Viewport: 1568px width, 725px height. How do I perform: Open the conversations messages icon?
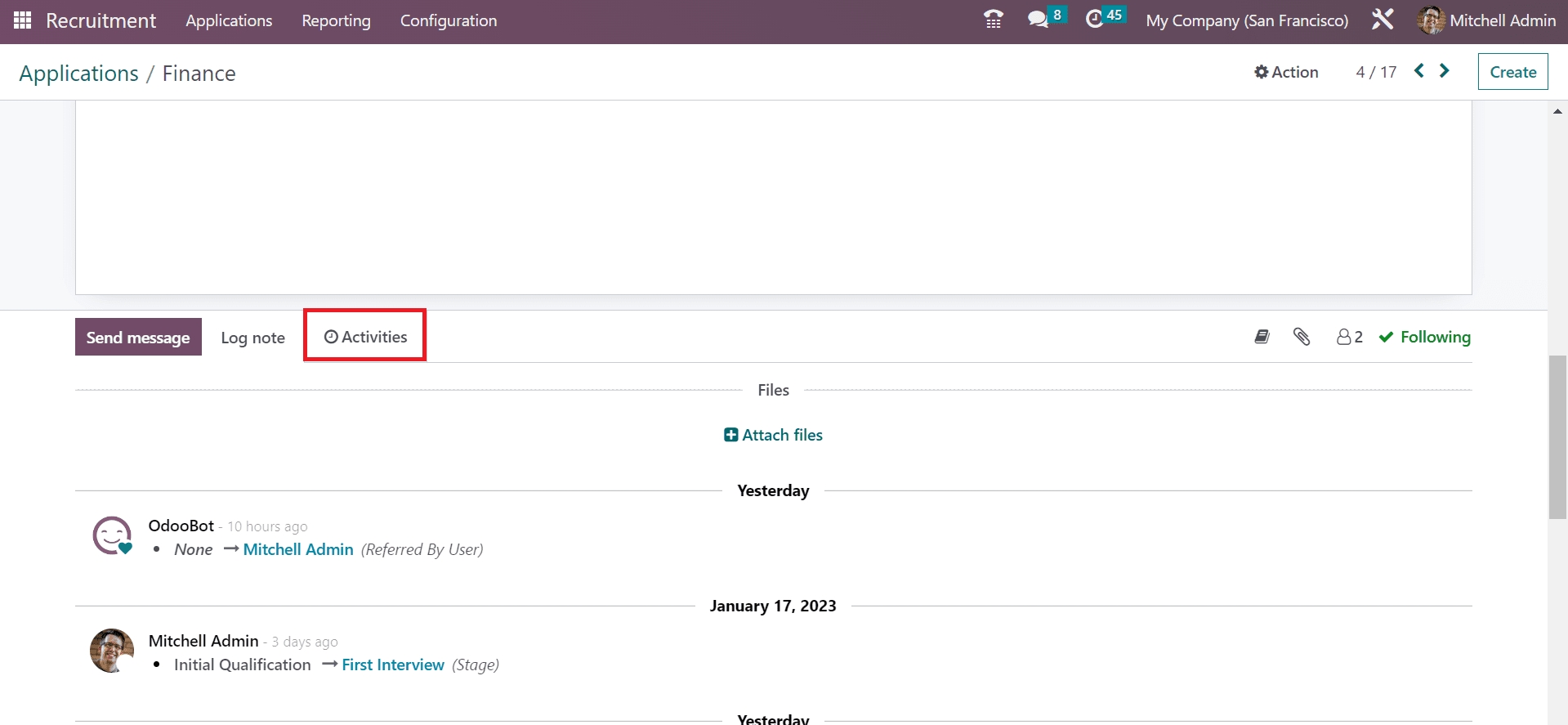coord(1038,20)
